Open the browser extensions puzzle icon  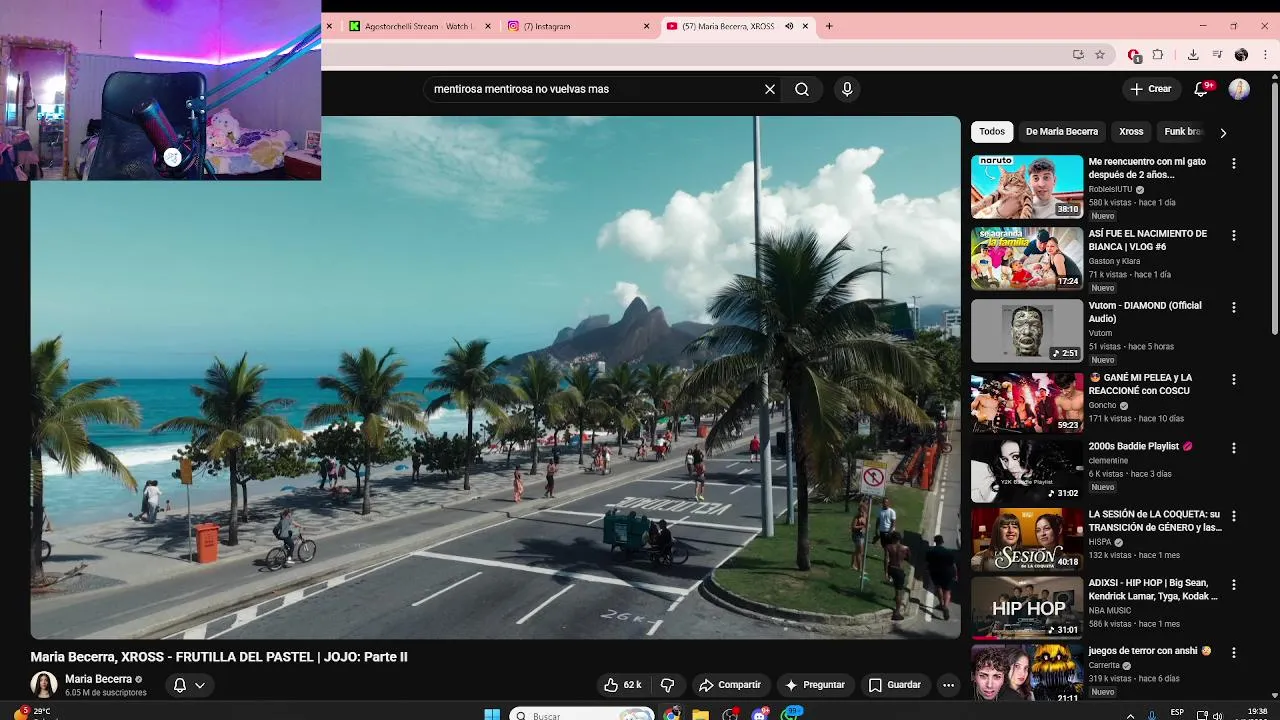coord(1158,55)
